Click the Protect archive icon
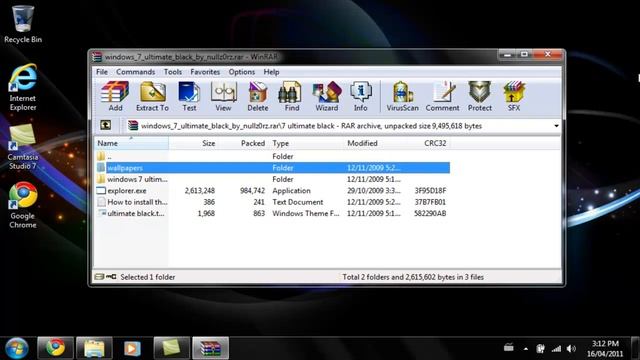Image resolution: width=640 pixels, height=360 pixels. (480, 96)
